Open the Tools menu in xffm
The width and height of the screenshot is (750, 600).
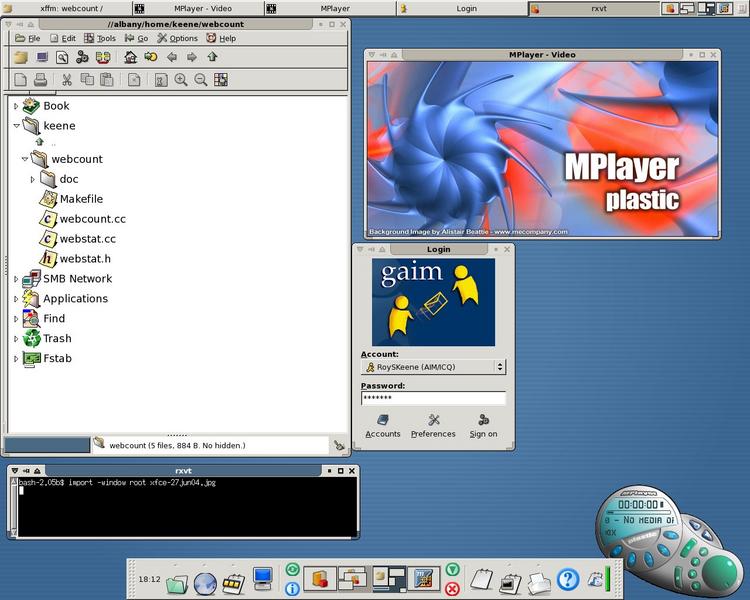100,38
